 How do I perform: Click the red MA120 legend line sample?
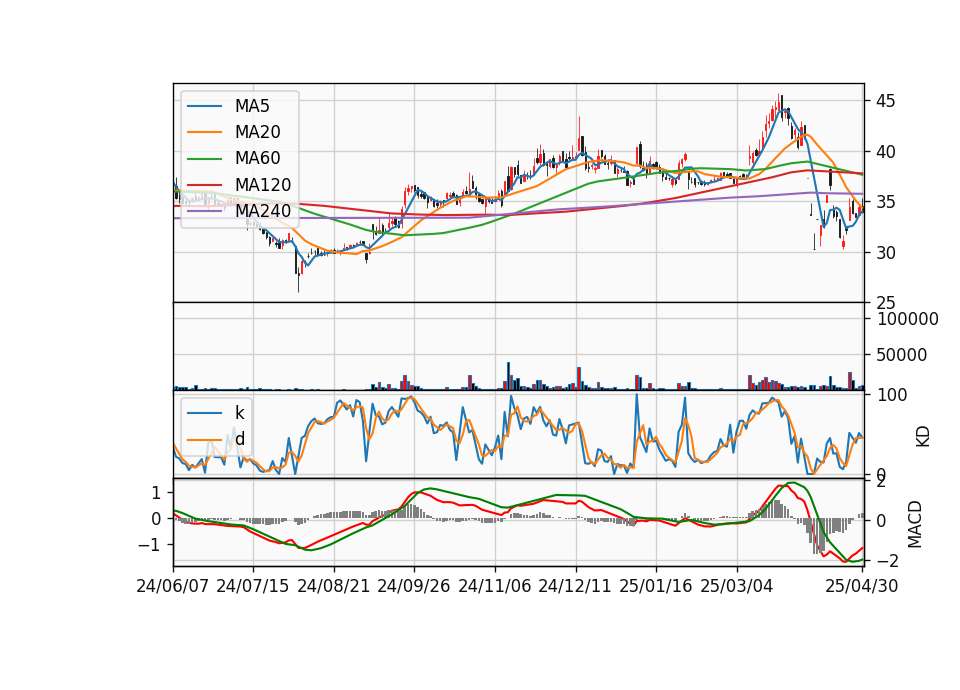pyautogui.click(x=204, y=186)
